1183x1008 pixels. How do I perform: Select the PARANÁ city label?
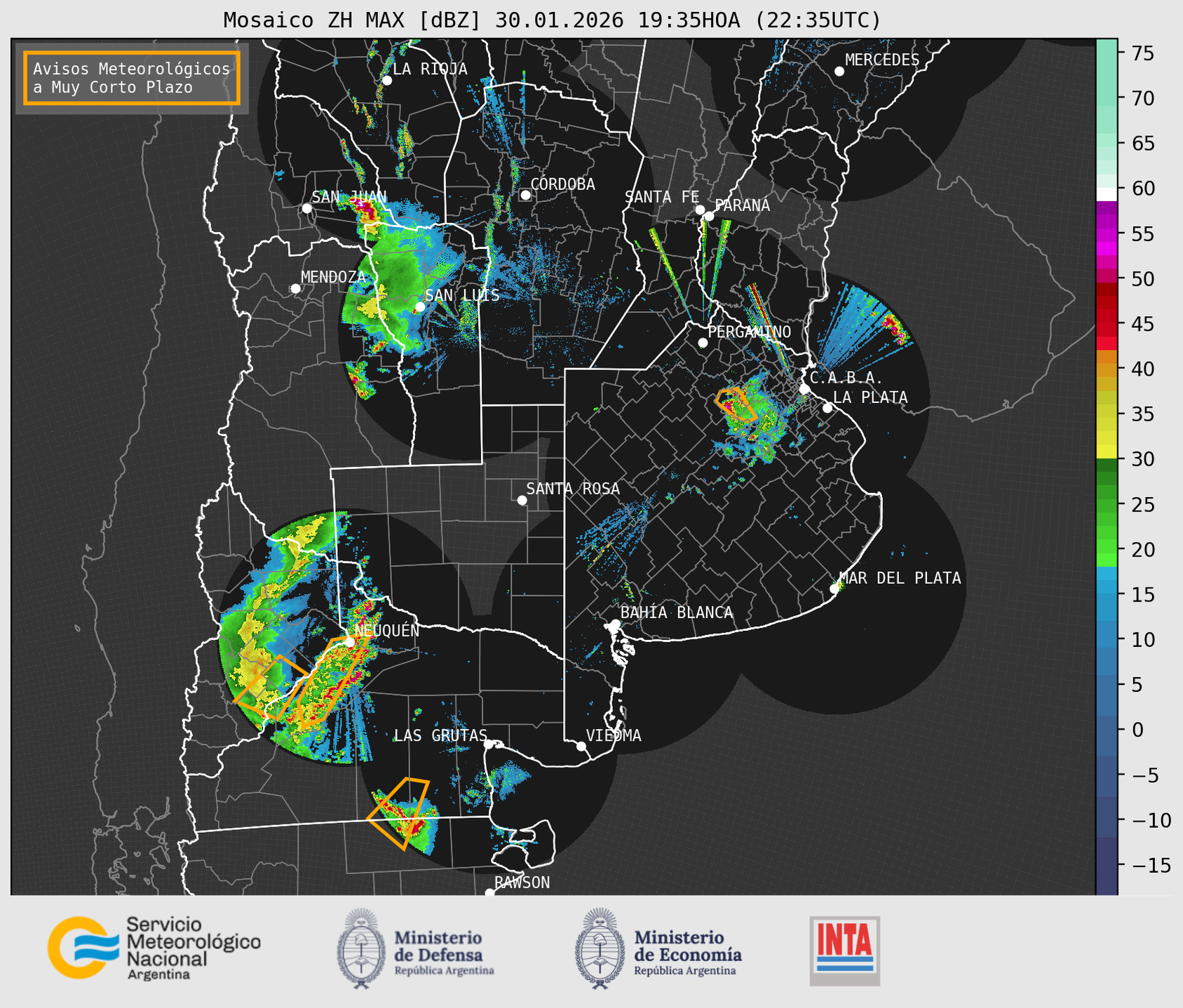point(743,205)
